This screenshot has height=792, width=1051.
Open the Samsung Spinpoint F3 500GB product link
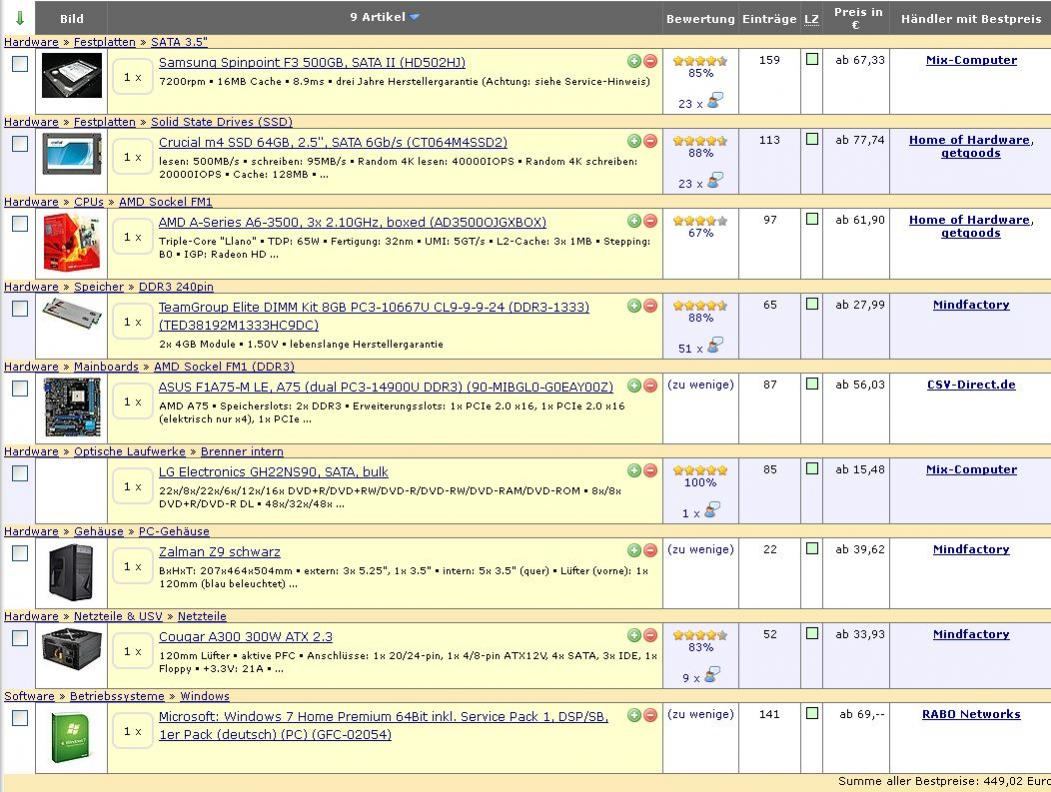click(312, 62)
